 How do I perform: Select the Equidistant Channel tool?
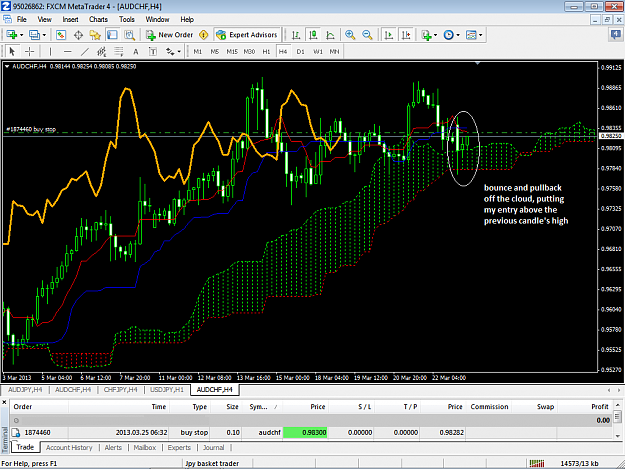(x=102, y=51)
